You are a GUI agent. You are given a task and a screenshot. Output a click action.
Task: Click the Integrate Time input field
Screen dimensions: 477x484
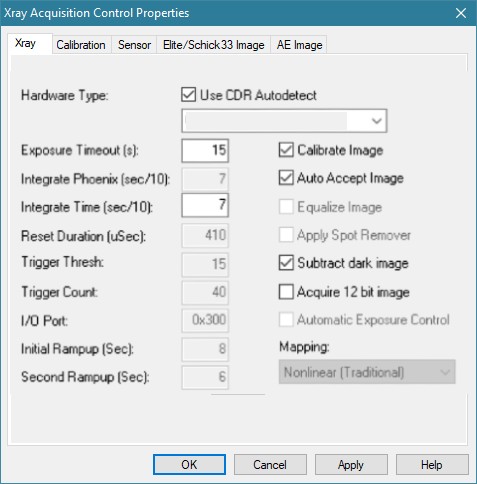click(x=205, y=205)
